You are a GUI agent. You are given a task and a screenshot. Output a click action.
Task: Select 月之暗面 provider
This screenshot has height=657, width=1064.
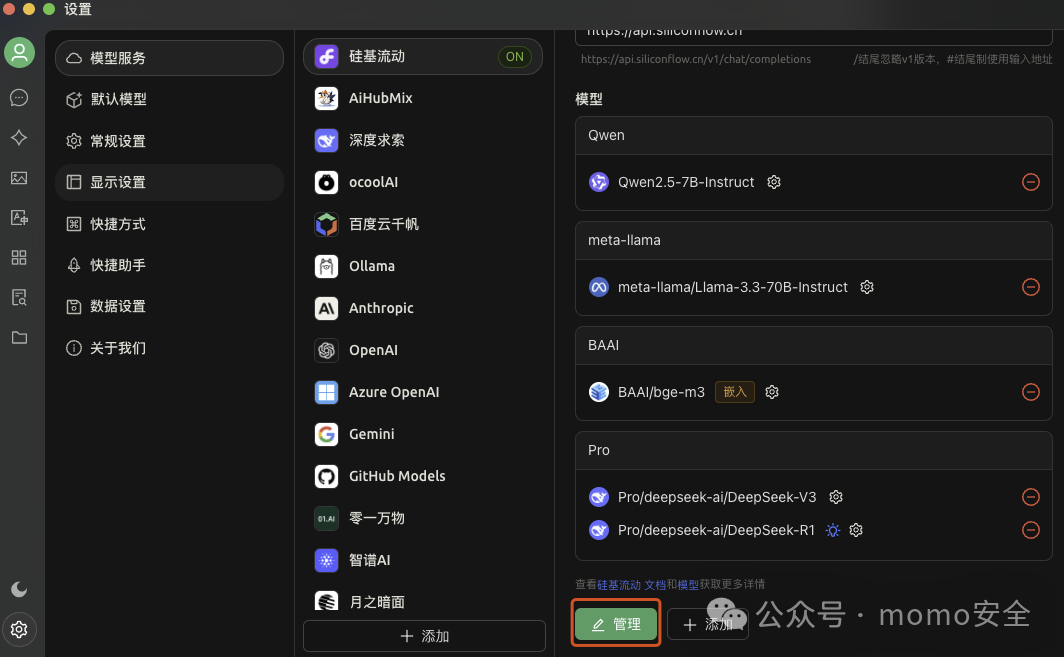pos(422,601)
